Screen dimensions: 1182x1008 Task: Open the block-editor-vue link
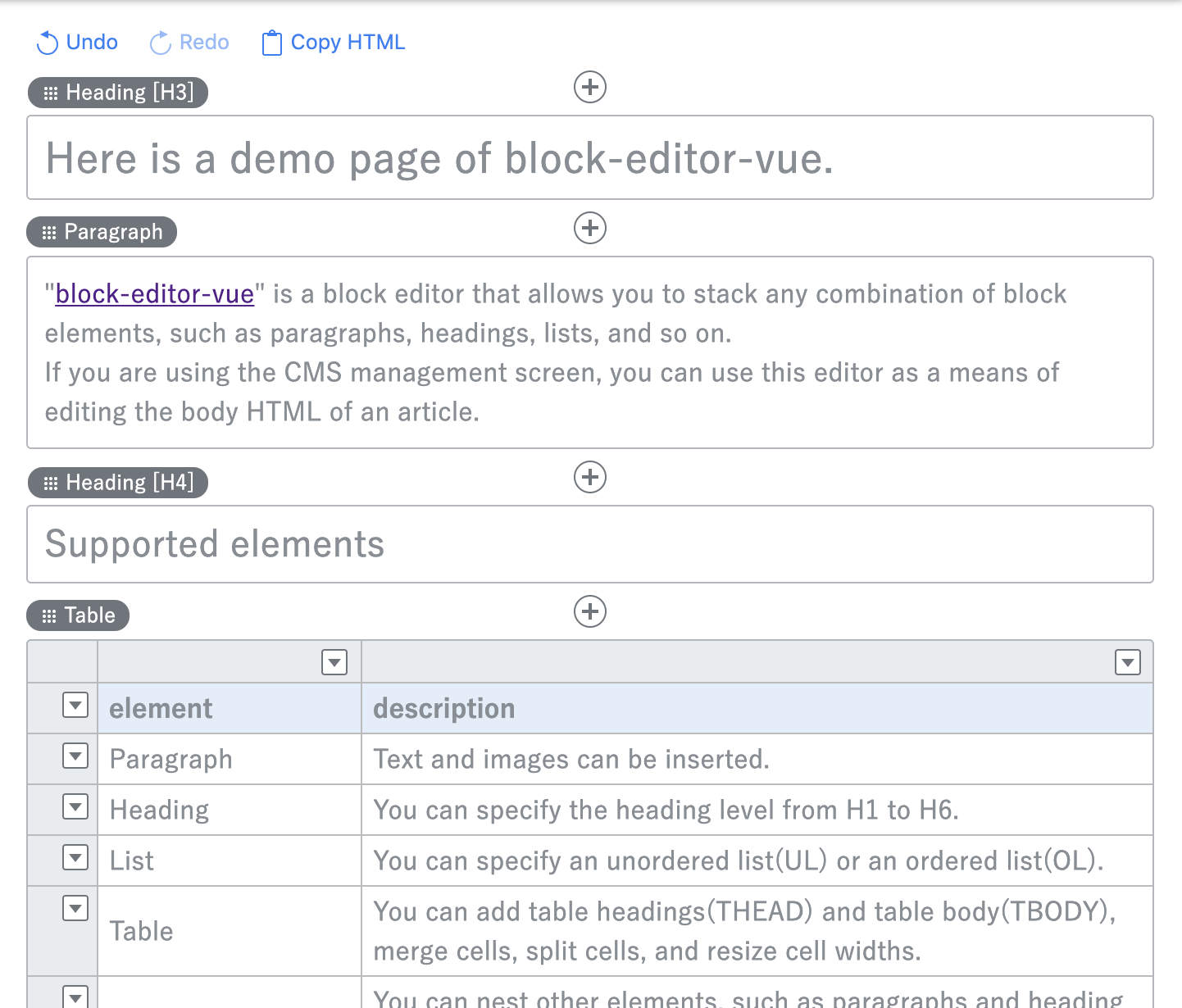click(155, 294)
